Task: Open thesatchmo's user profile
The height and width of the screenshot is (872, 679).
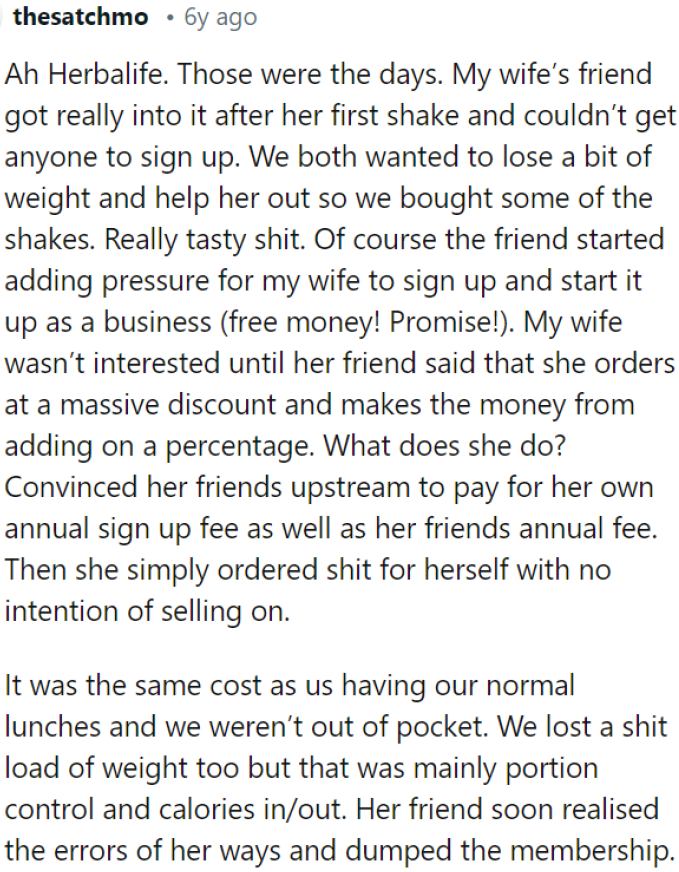Action: [81, 17]
